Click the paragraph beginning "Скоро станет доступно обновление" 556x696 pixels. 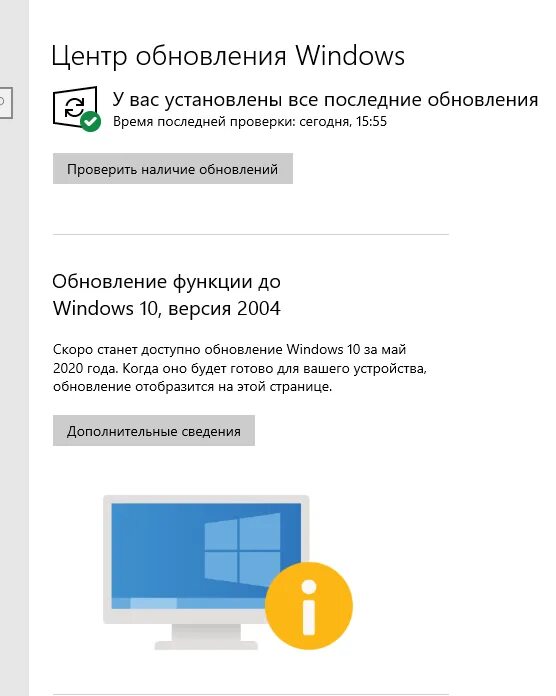[240, 368]
